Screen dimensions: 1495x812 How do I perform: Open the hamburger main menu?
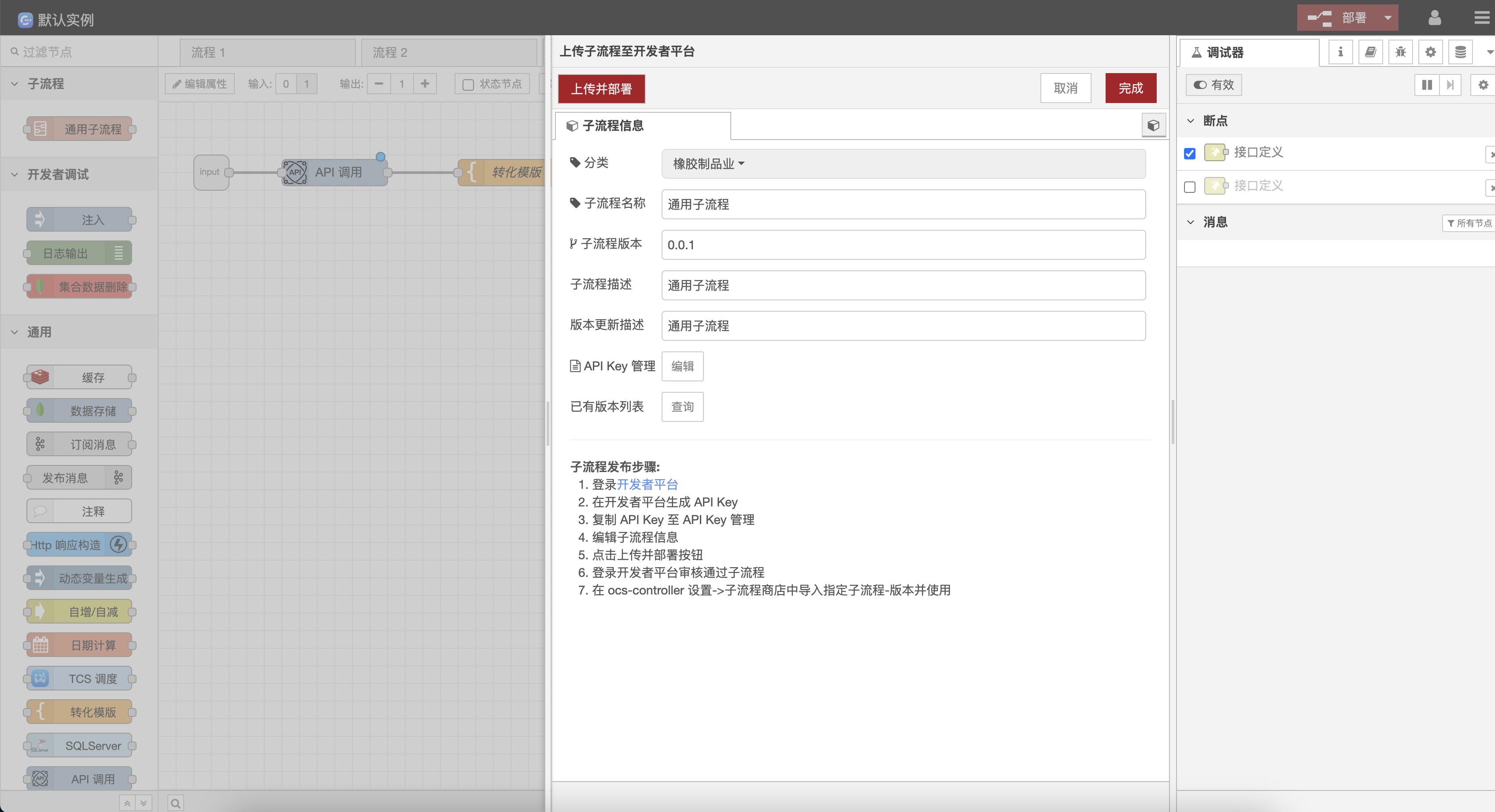coord(1481,18)
